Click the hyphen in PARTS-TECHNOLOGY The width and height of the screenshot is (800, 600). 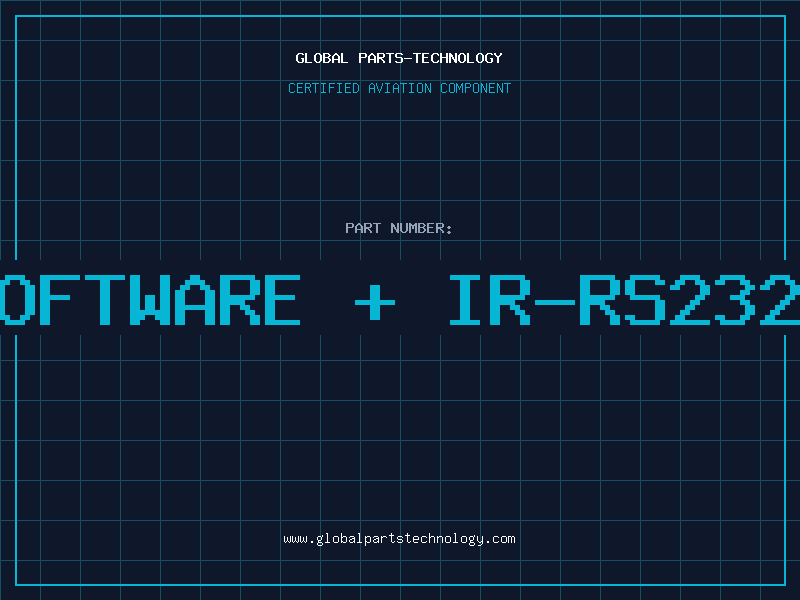[x=407, y=58]
